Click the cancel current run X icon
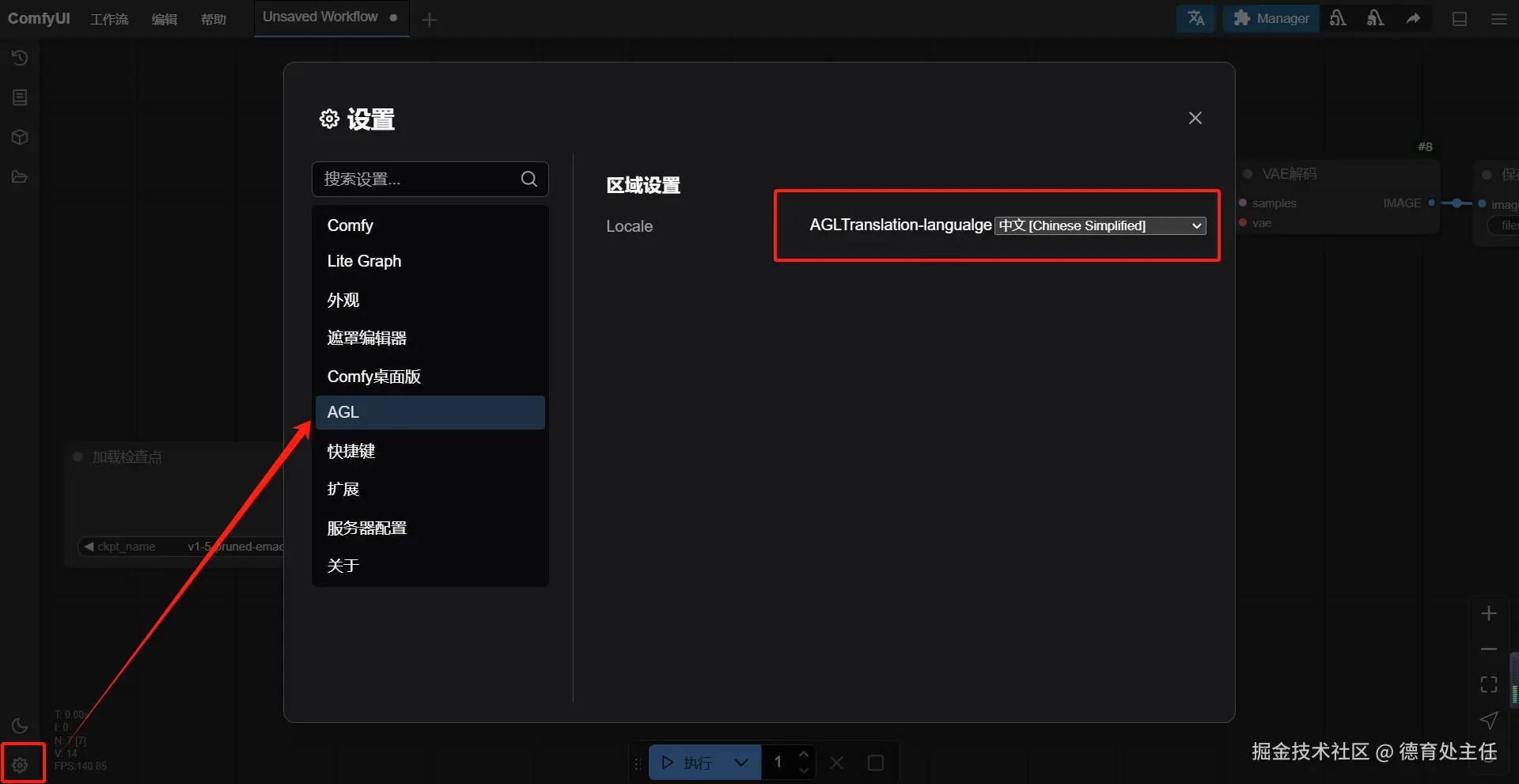This screenshot has width=1519, height=784. (837, 763)
